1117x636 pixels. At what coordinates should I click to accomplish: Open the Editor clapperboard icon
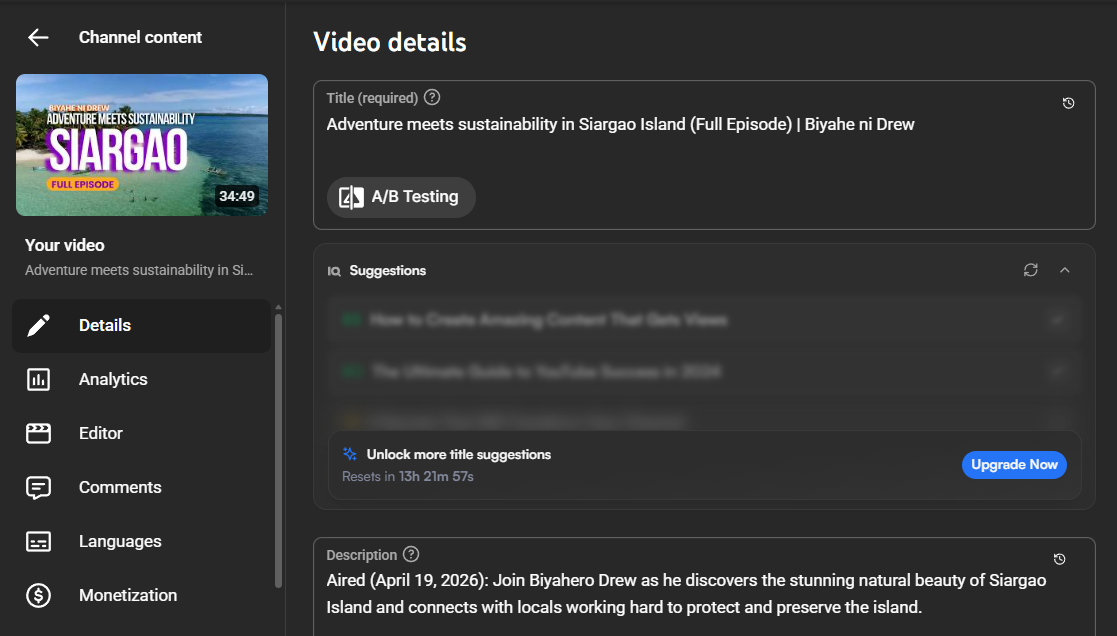tap(38, 433)
